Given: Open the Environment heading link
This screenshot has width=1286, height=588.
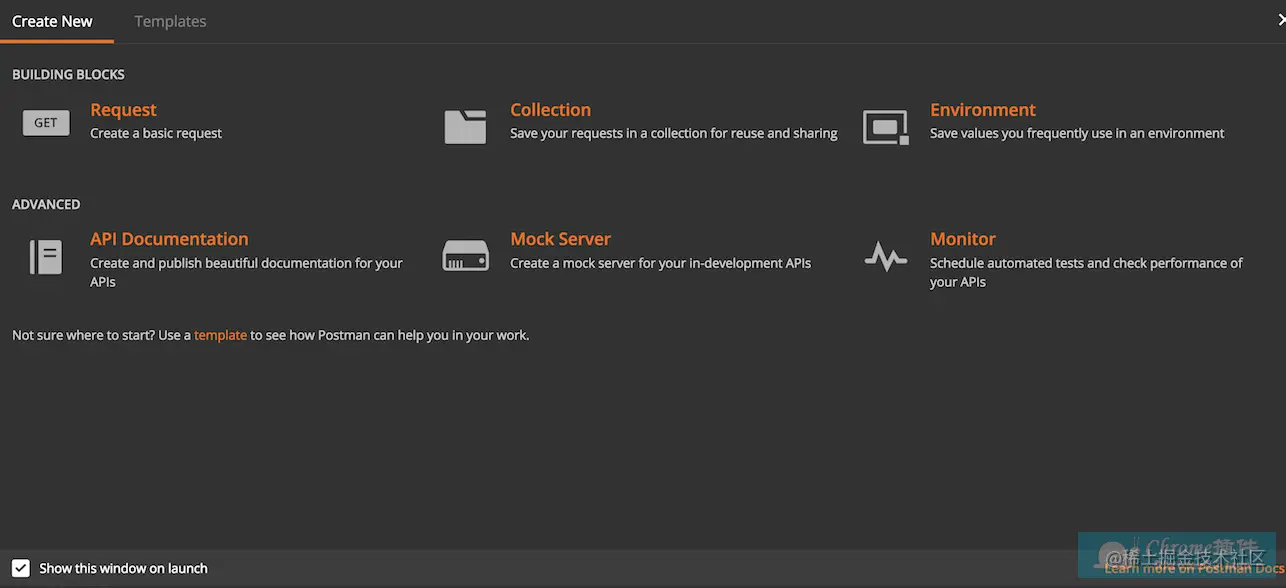Looking at the screenshot, I should (x=983, y=110).
